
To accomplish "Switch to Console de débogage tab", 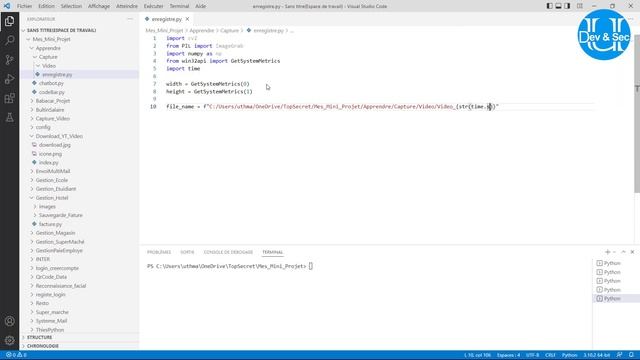I will [228, 252].
